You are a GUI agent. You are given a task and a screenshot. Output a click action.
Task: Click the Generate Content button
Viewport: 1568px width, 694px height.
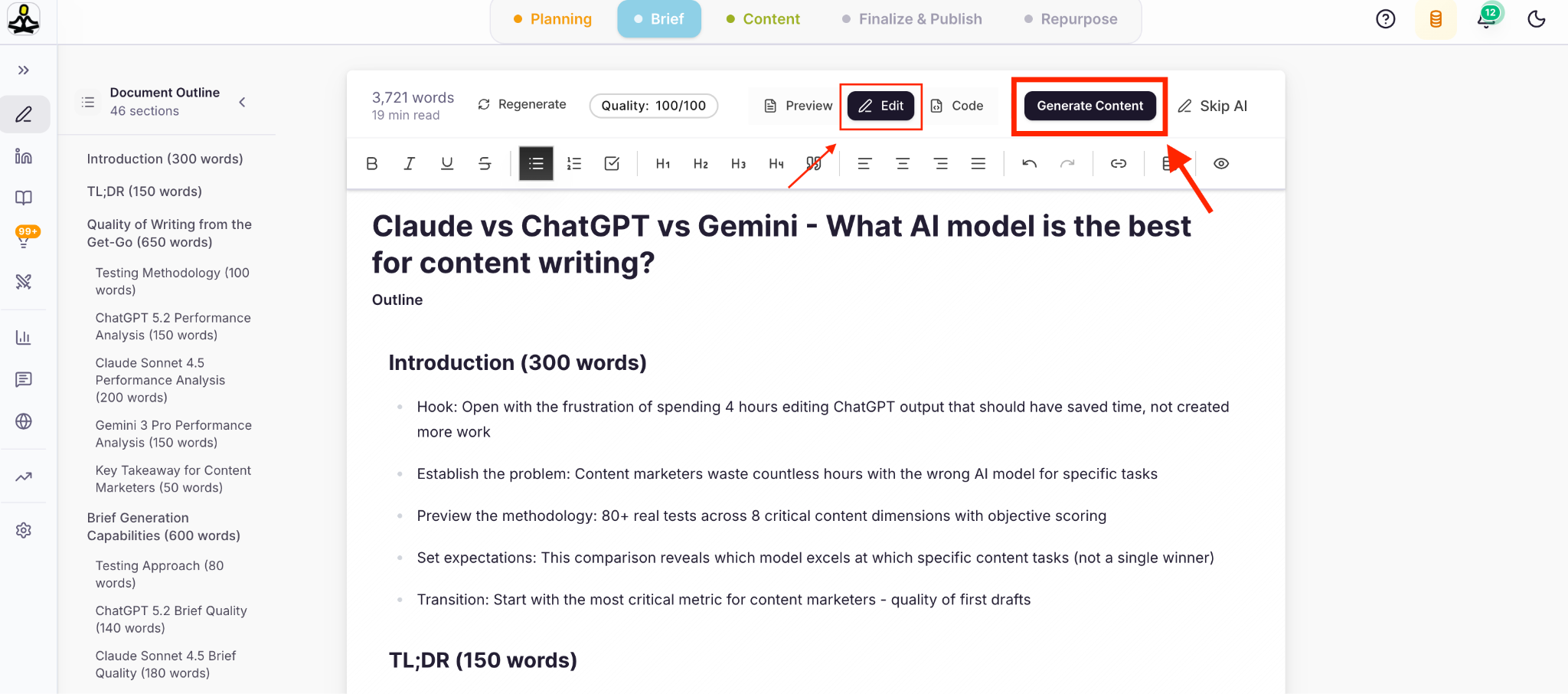(1090, 106)
